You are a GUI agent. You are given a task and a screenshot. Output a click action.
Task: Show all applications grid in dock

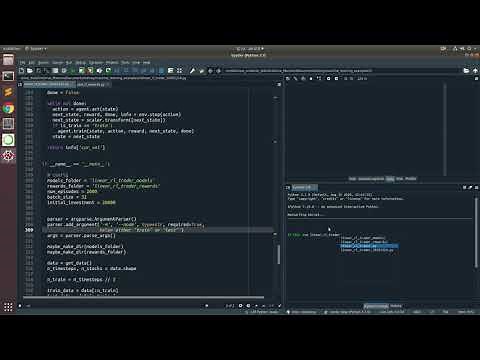pyautogui.click(x=8, y=307)
